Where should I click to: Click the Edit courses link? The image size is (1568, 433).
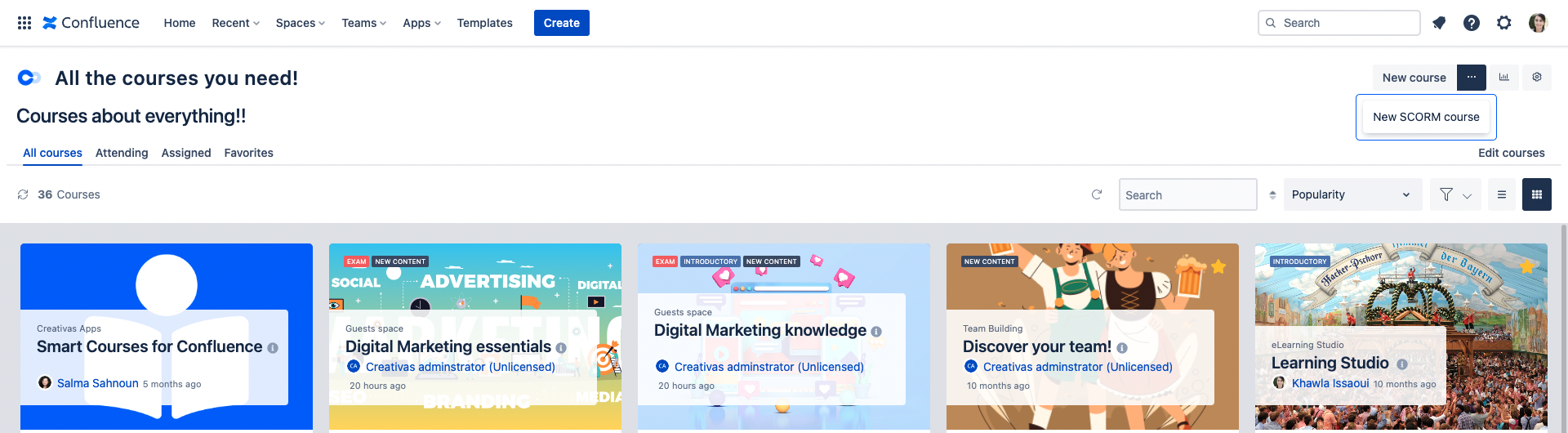(x=1511, y=153)
